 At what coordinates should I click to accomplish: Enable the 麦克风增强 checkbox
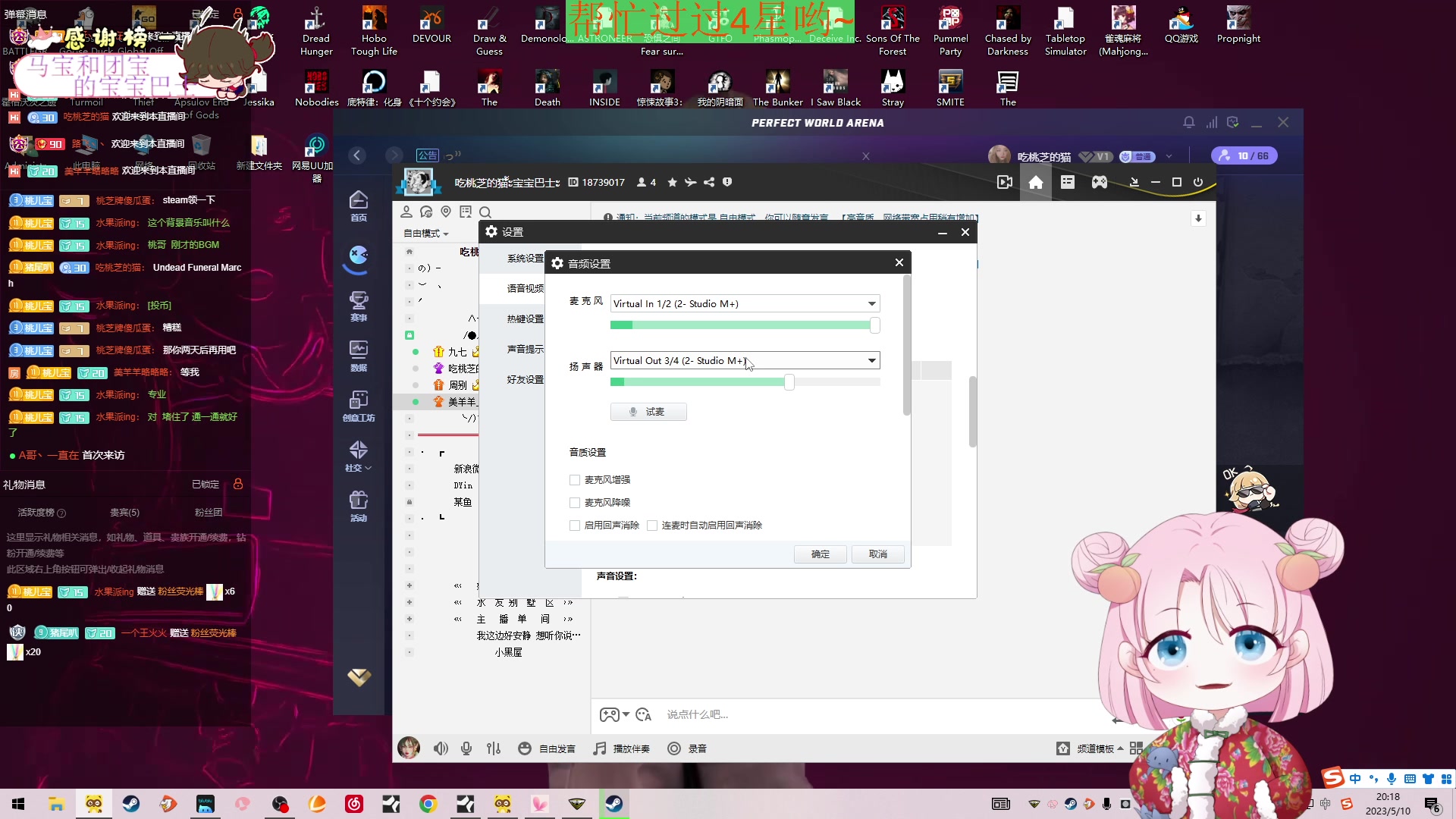(x=575, y=480)
